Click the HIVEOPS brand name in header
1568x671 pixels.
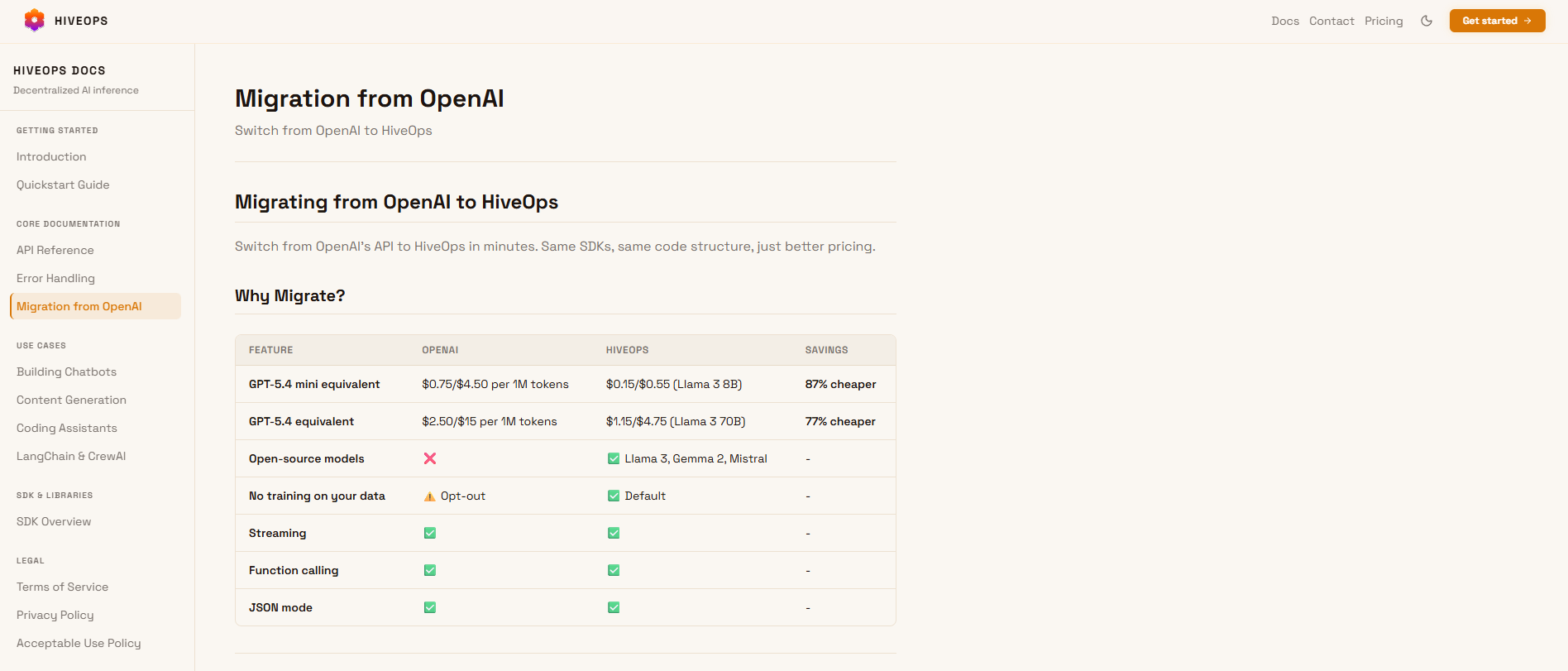tap(81, 21)
